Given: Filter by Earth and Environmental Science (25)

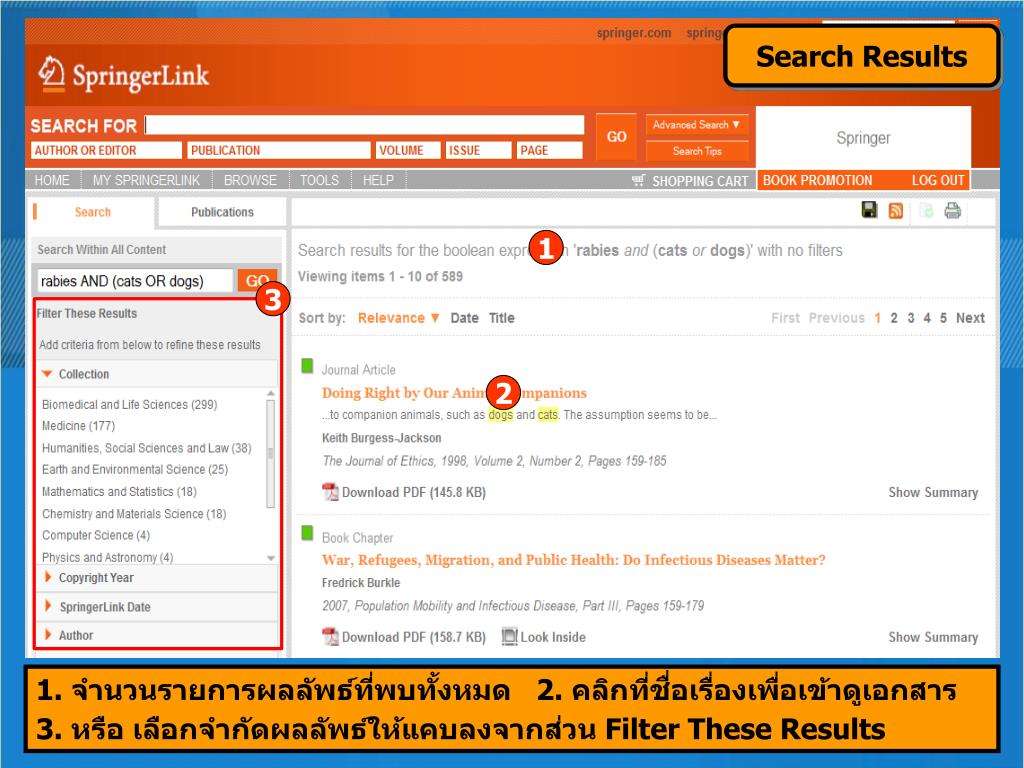Looking at the screenshot, I should point(135,470).
